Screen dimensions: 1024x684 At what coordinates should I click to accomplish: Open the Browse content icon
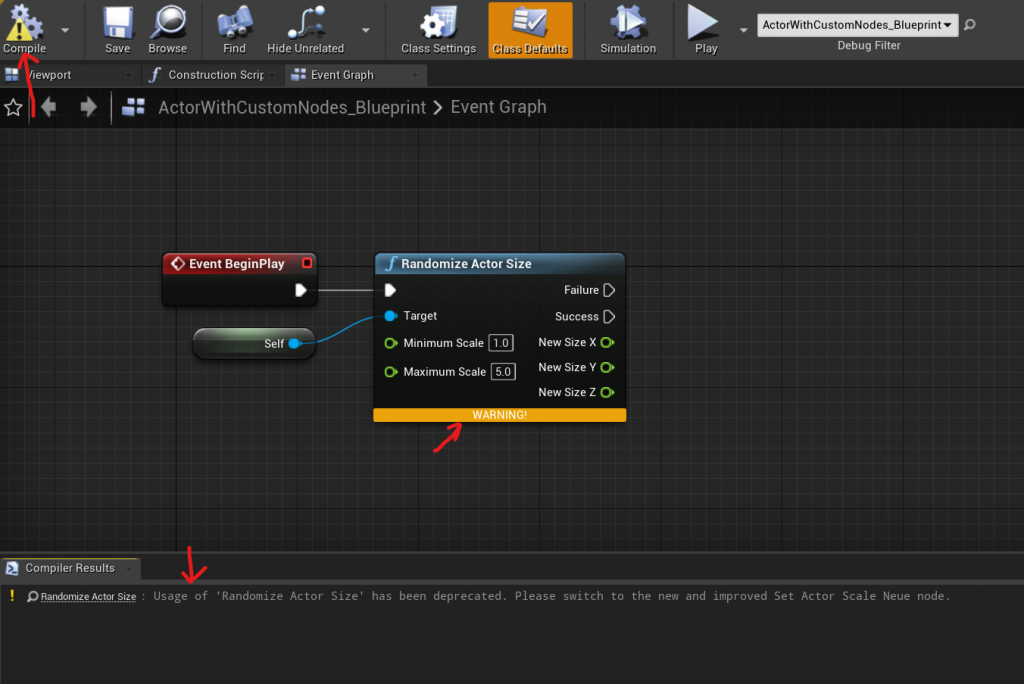(167, 24)
